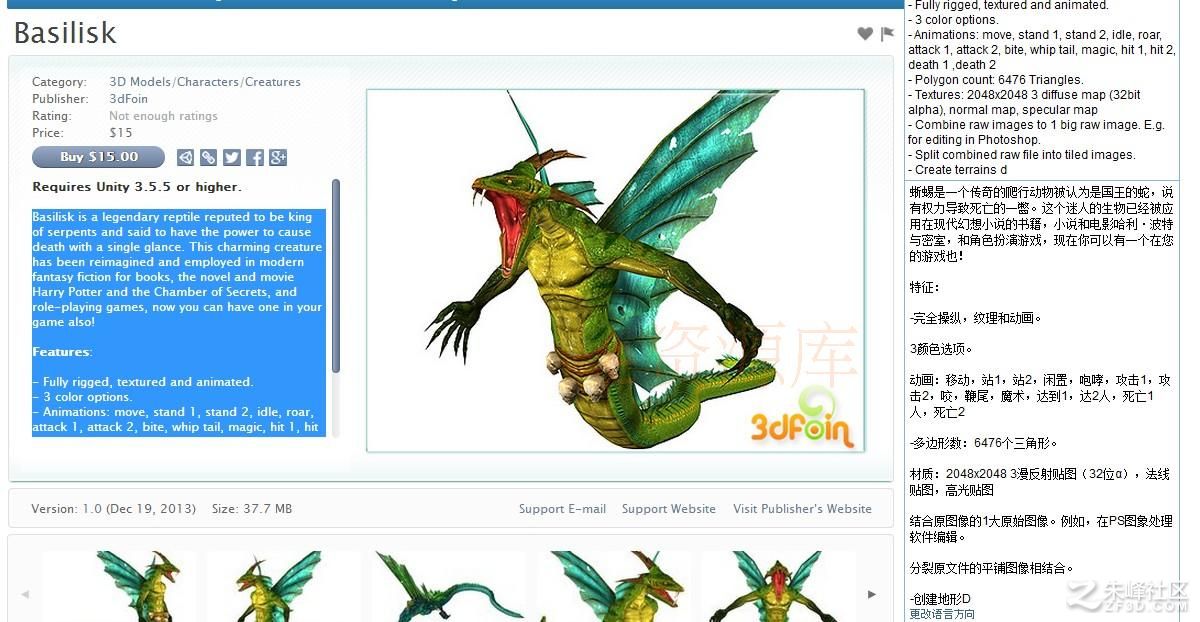Viewport: 1200px width, 622px height.
Task: Select the fourth Basilisk thumbnail
Action: (614, 586)
